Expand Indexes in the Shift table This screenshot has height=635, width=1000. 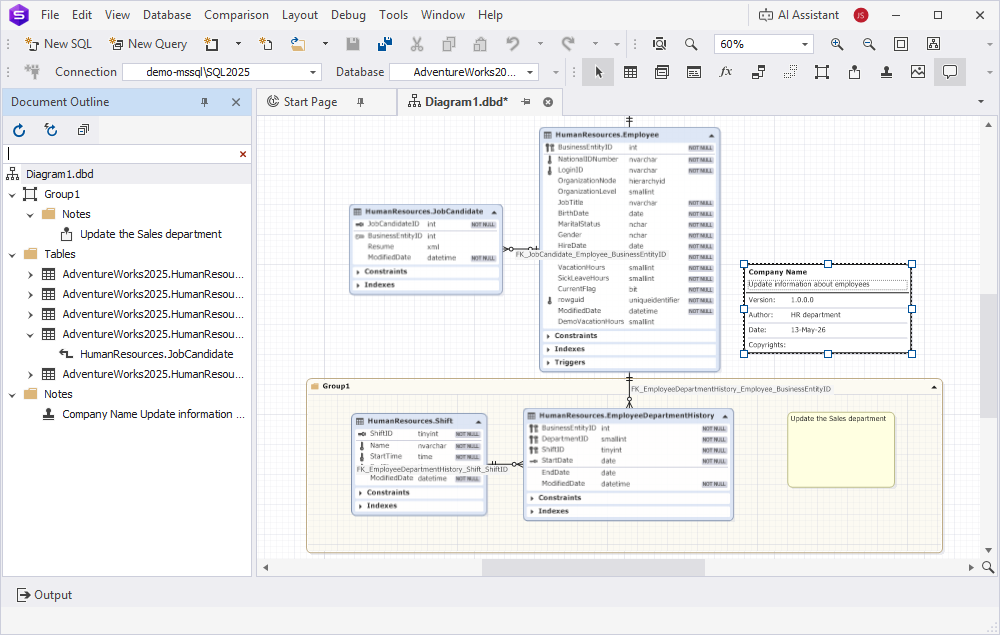pyautogui.click(x=360, y=506)
